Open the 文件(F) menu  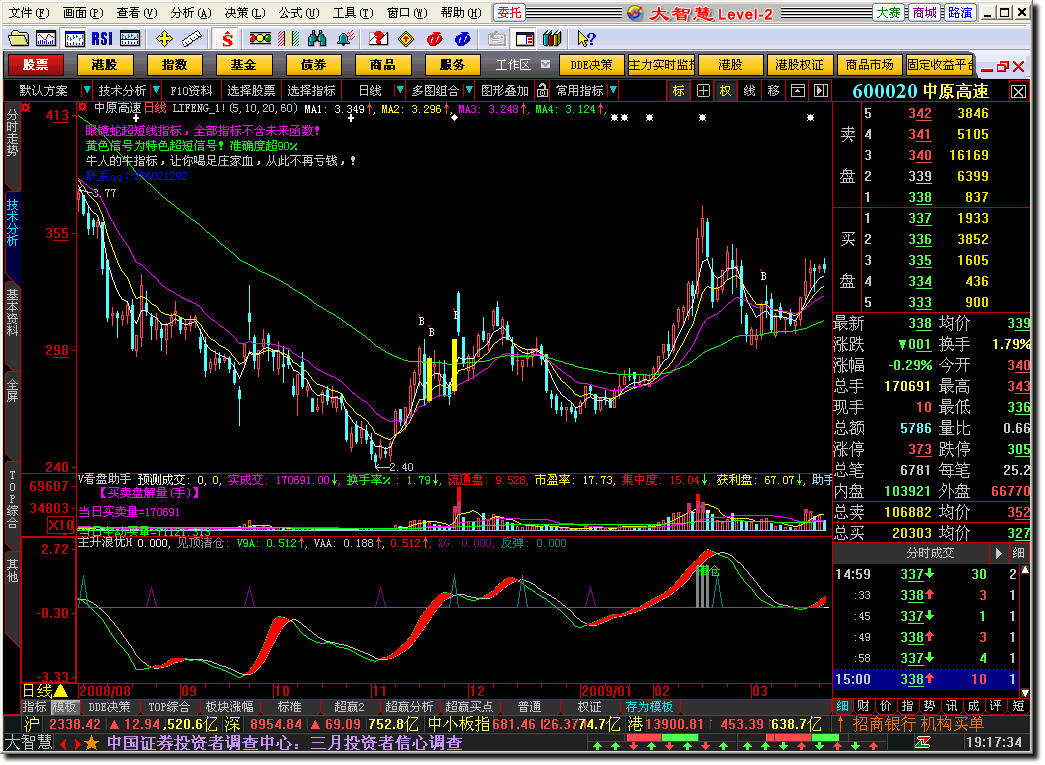(x=29, y=13)
